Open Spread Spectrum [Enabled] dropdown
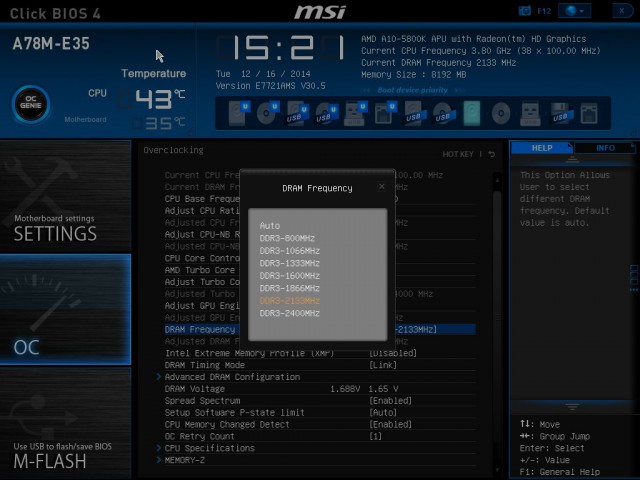 pyautogui.click(x=390, y=401)
